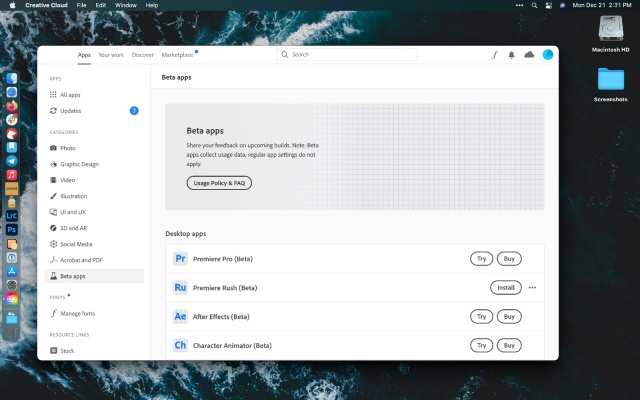Open the user profile avatar
This screenshot has width=640, height=400.
(x=548, y=55)
